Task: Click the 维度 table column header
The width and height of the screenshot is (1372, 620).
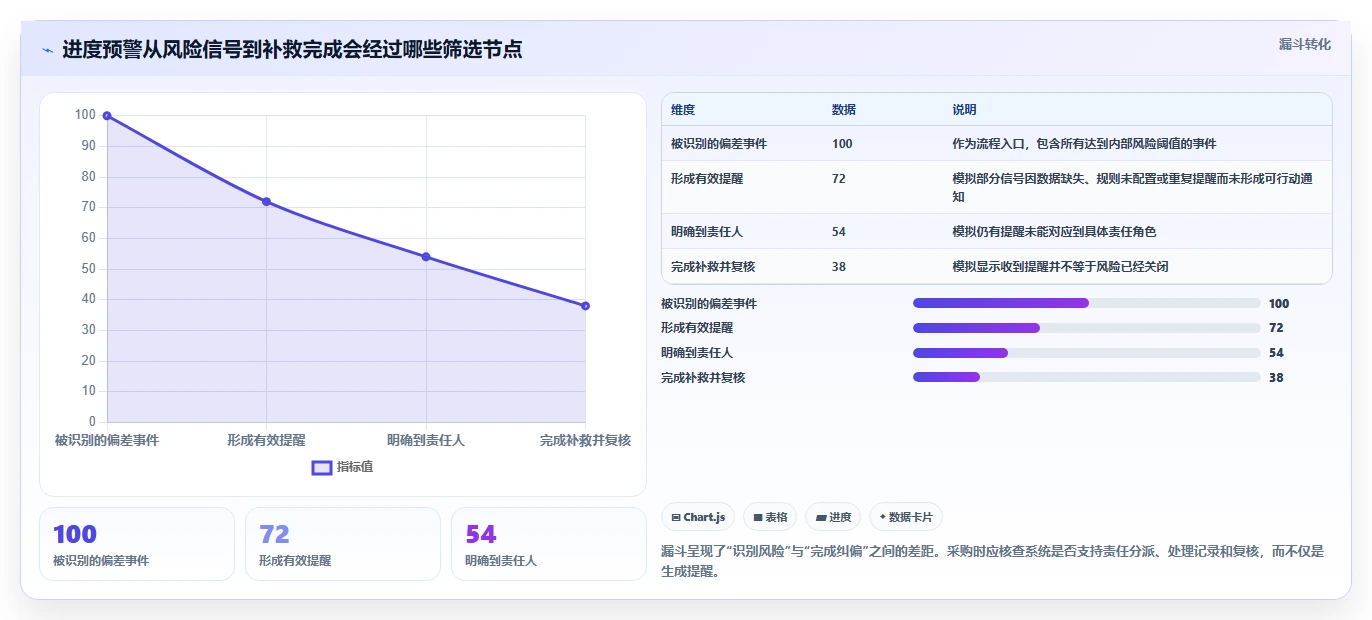Action: (x=683, y=110)
